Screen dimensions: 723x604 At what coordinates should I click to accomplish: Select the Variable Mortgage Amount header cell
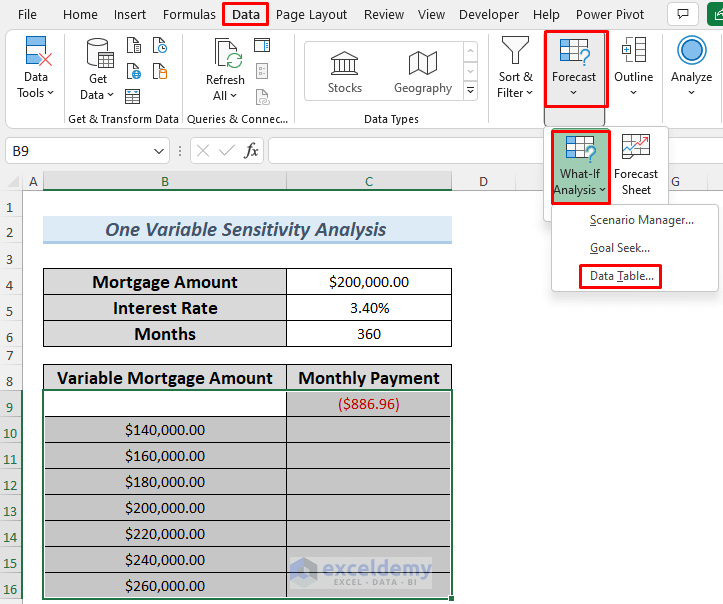(165, 378)
